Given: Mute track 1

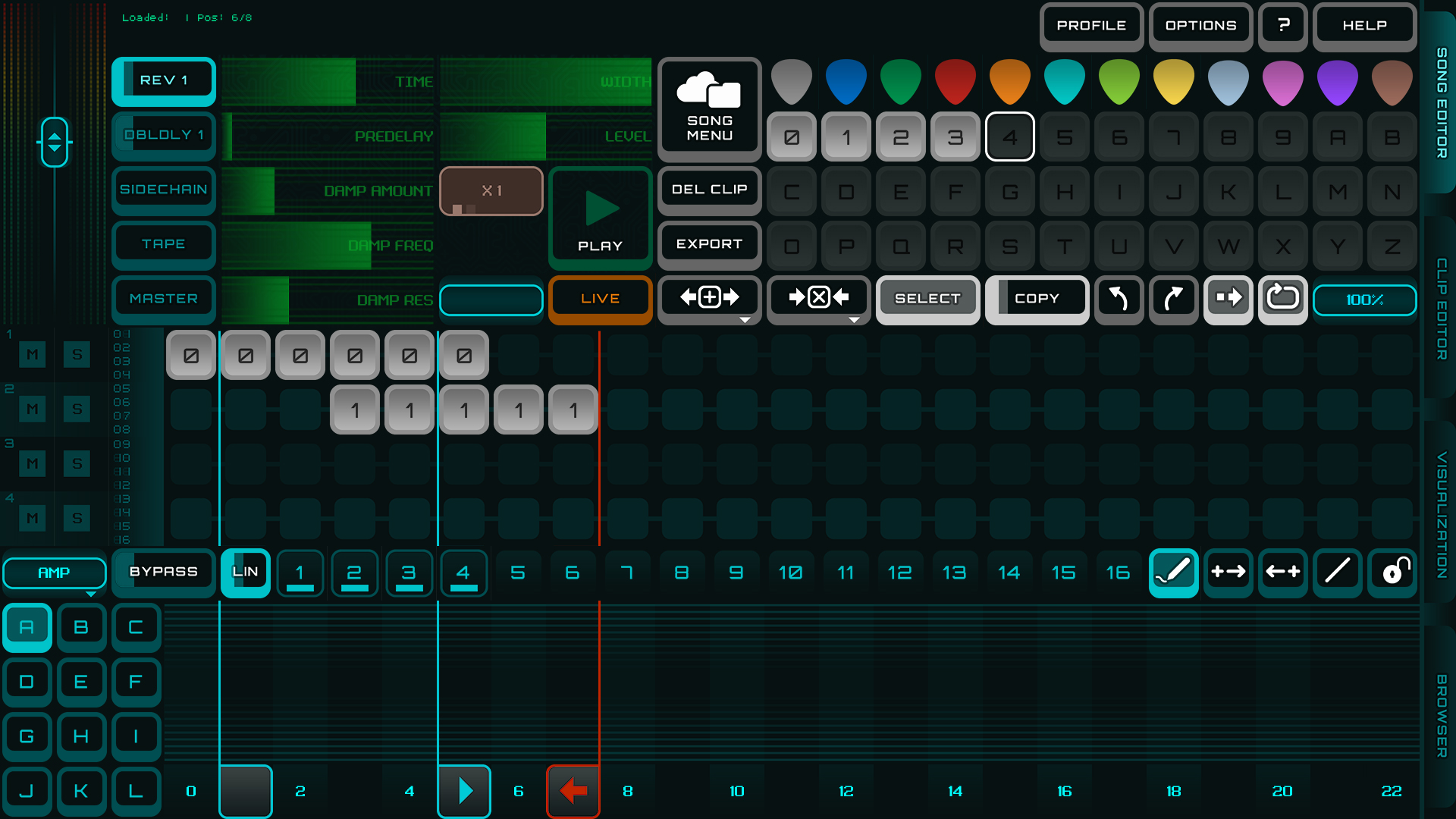Looking at the screenshot, I should 33,354.
